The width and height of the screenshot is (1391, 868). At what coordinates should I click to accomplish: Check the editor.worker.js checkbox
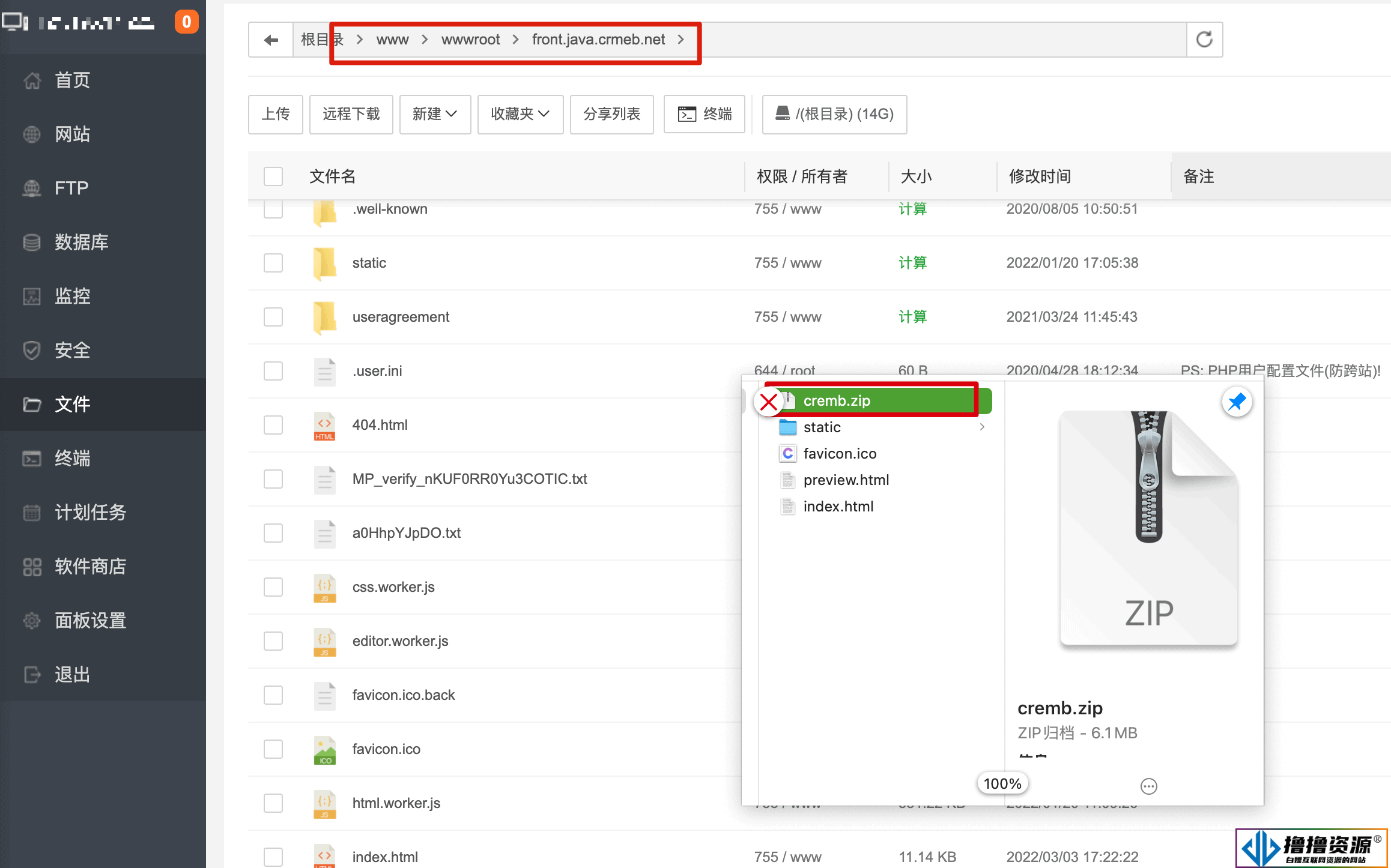273,641
